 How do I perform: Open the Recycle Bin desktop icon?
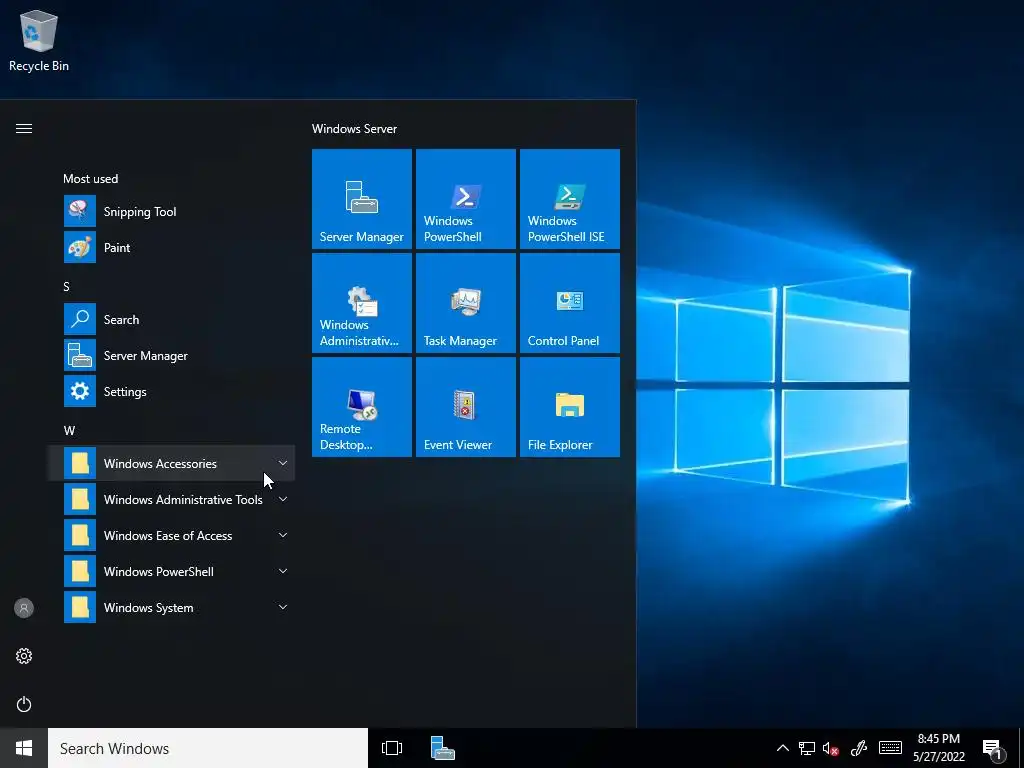(39, 41)
